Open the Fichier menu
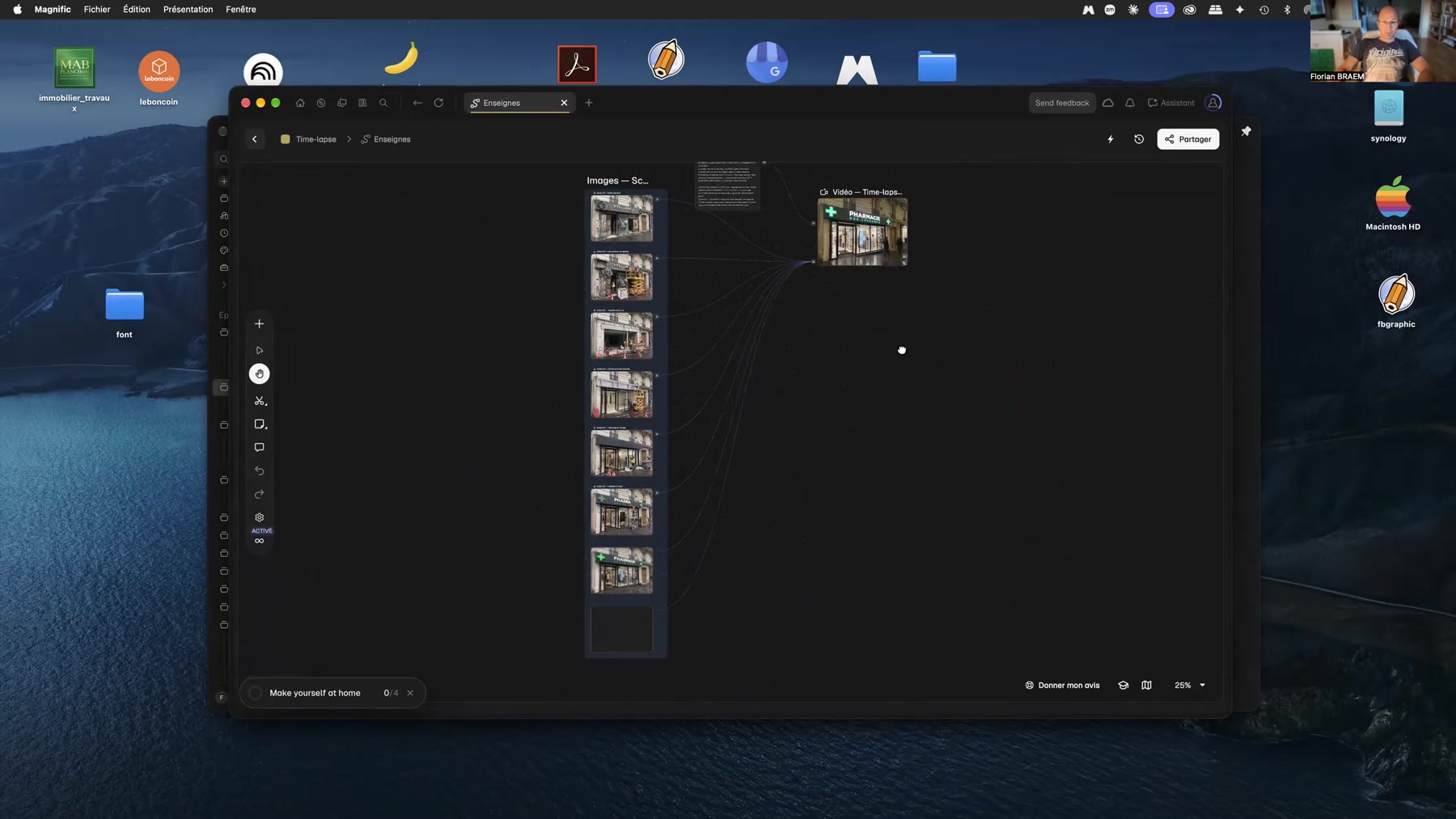This screenshot has height=819, width=1456. tap(97, 10)
